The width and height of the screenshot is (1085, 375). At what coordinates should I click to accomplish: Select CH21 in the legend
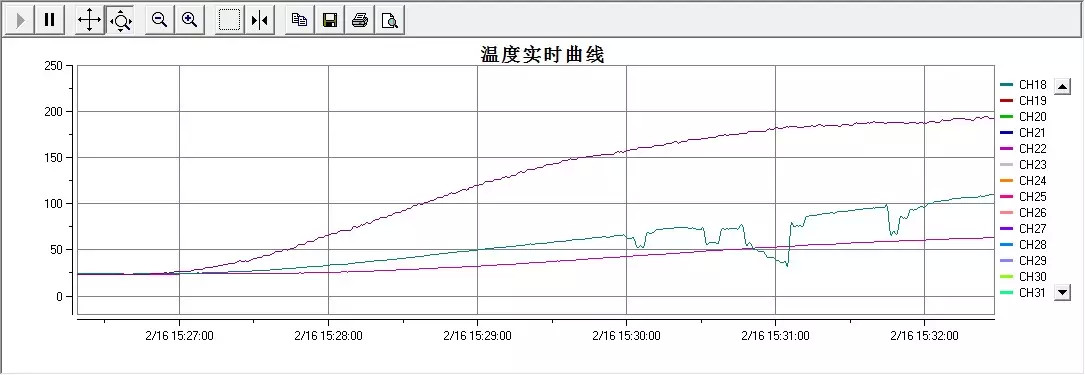tap(1024, 132)
